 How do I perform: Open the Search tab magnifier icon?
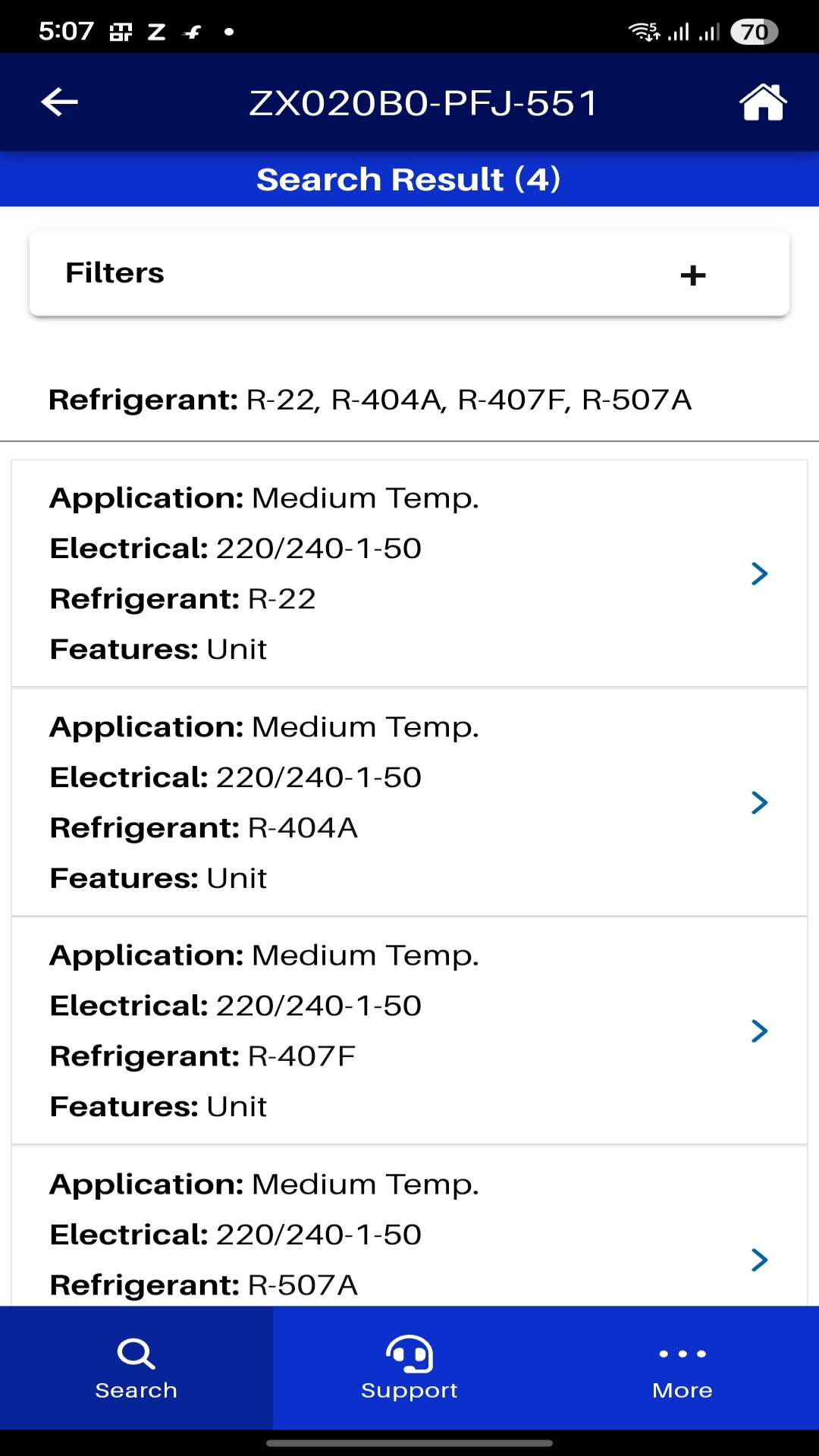(x=136, y=1354)
